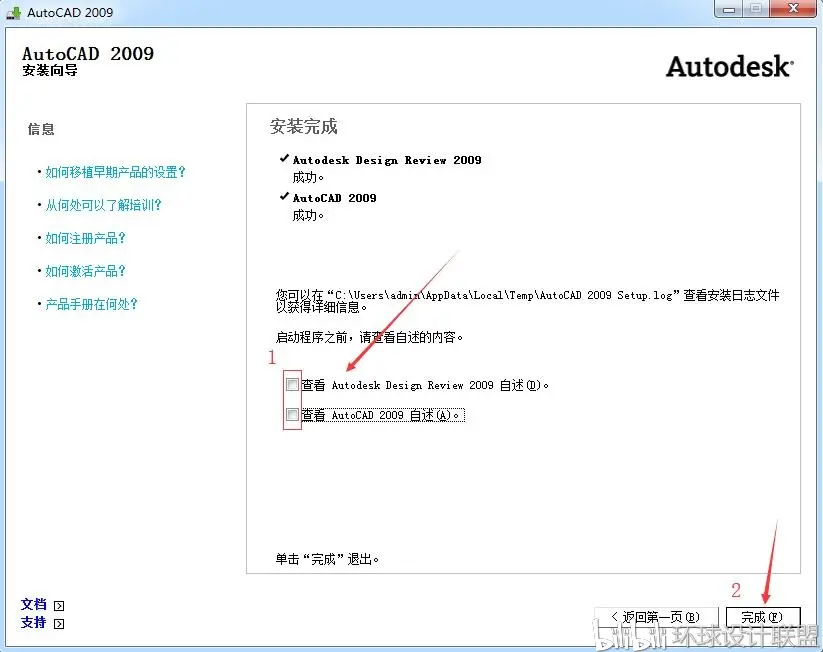Open the 产品手册在何处? link
The image size is (823, 652).
coord(91,304)
